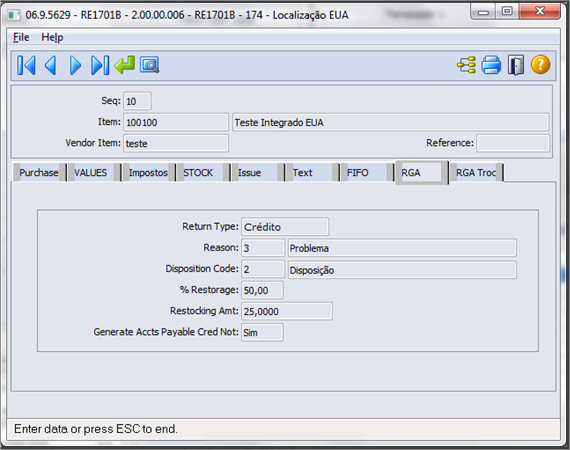This screenshot has height=450, width=570.
Task: Click the Disposição description field
Action: click(x=402, y=270)
